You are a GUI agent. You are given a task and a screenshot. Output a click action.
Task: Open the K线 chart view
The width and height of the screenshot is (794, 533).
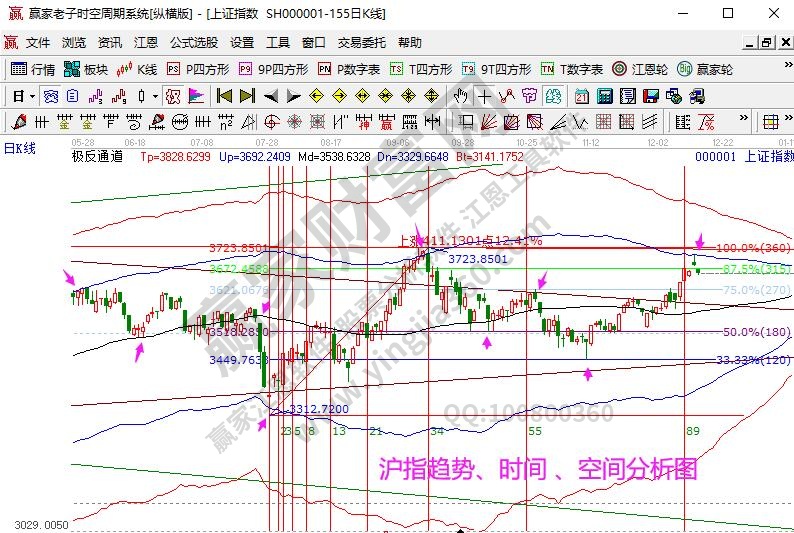[137, 69]
